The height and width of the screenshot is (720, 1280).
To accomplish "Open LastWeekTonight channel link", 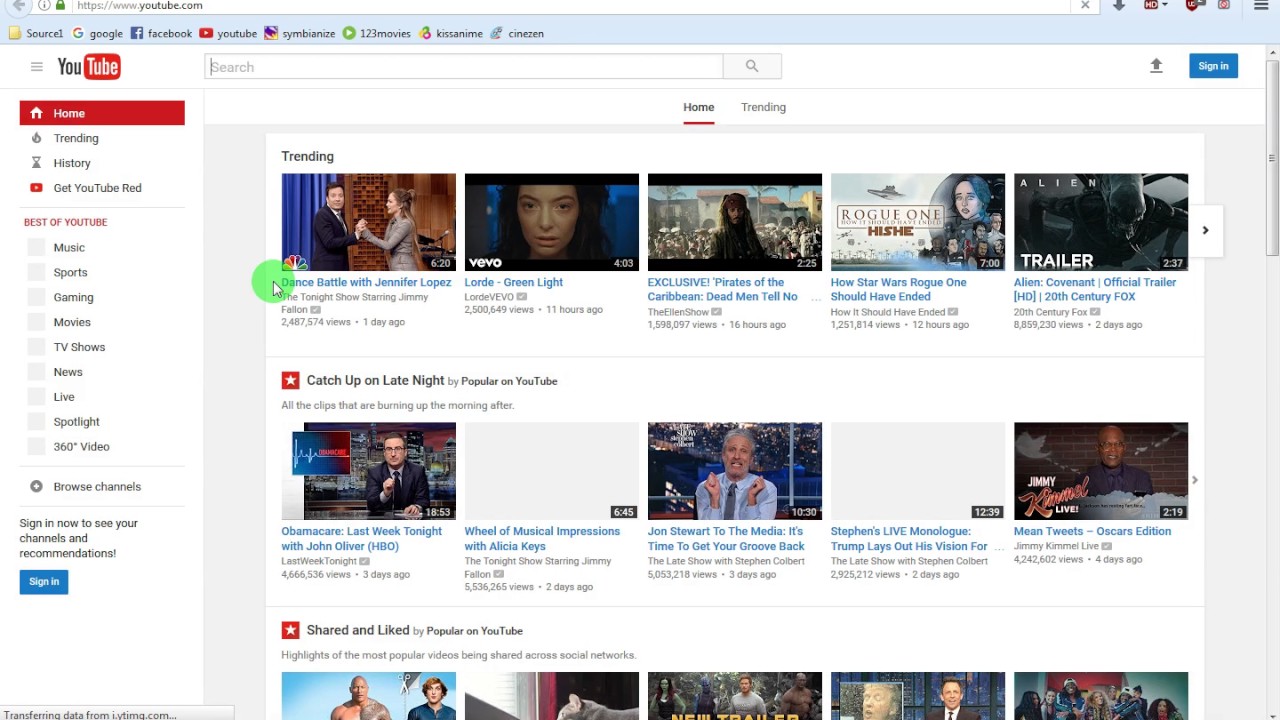I will 319,561.
